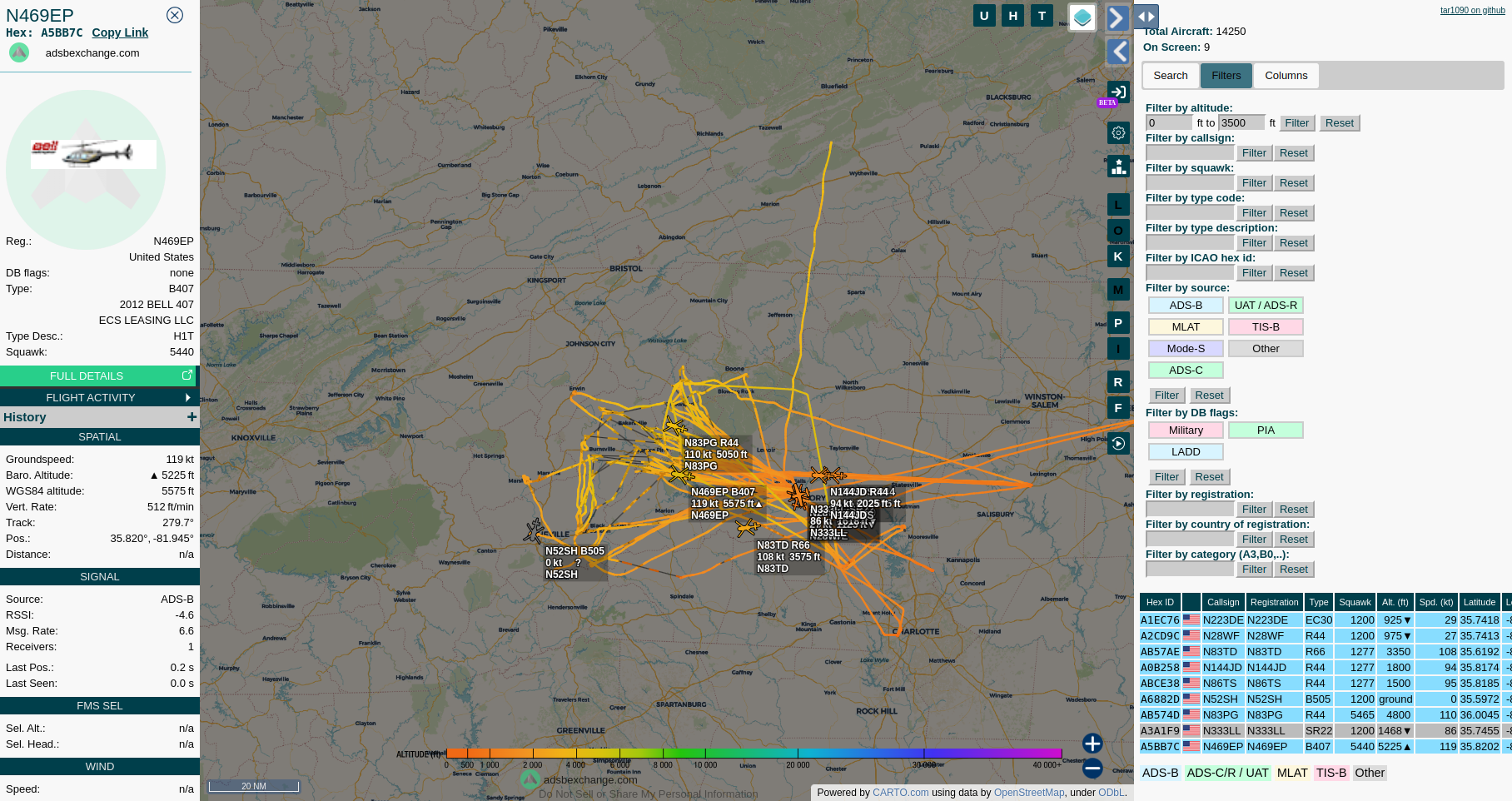Sort table by Hex ID column

coord(1160,602)
